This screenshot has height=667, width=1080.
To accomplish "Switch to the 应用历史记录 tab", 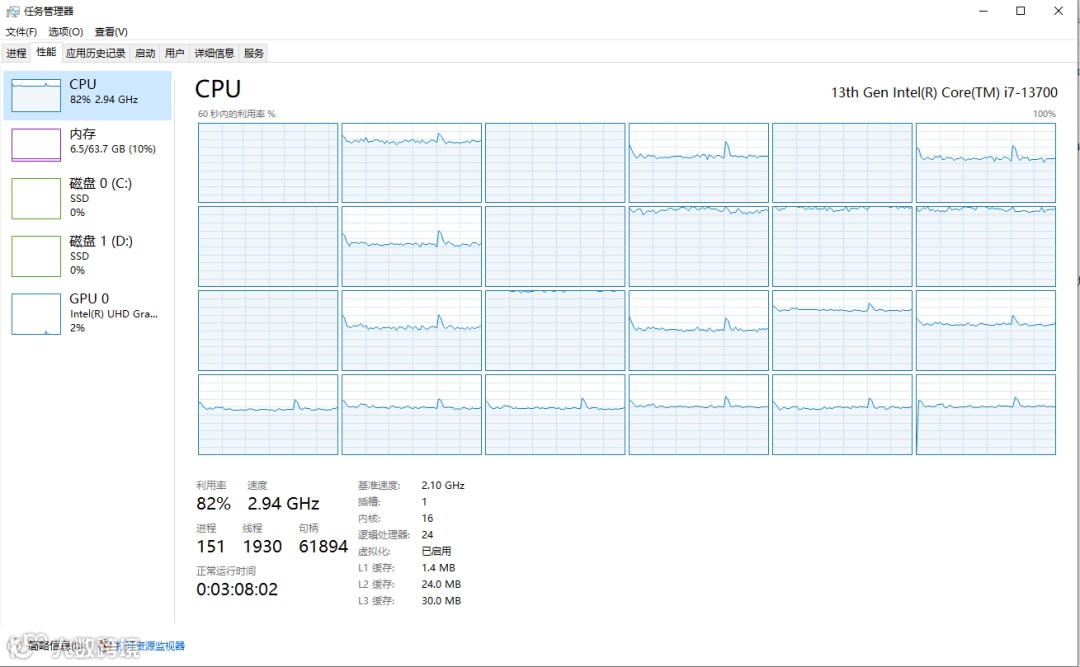I will tap(96, 53).
